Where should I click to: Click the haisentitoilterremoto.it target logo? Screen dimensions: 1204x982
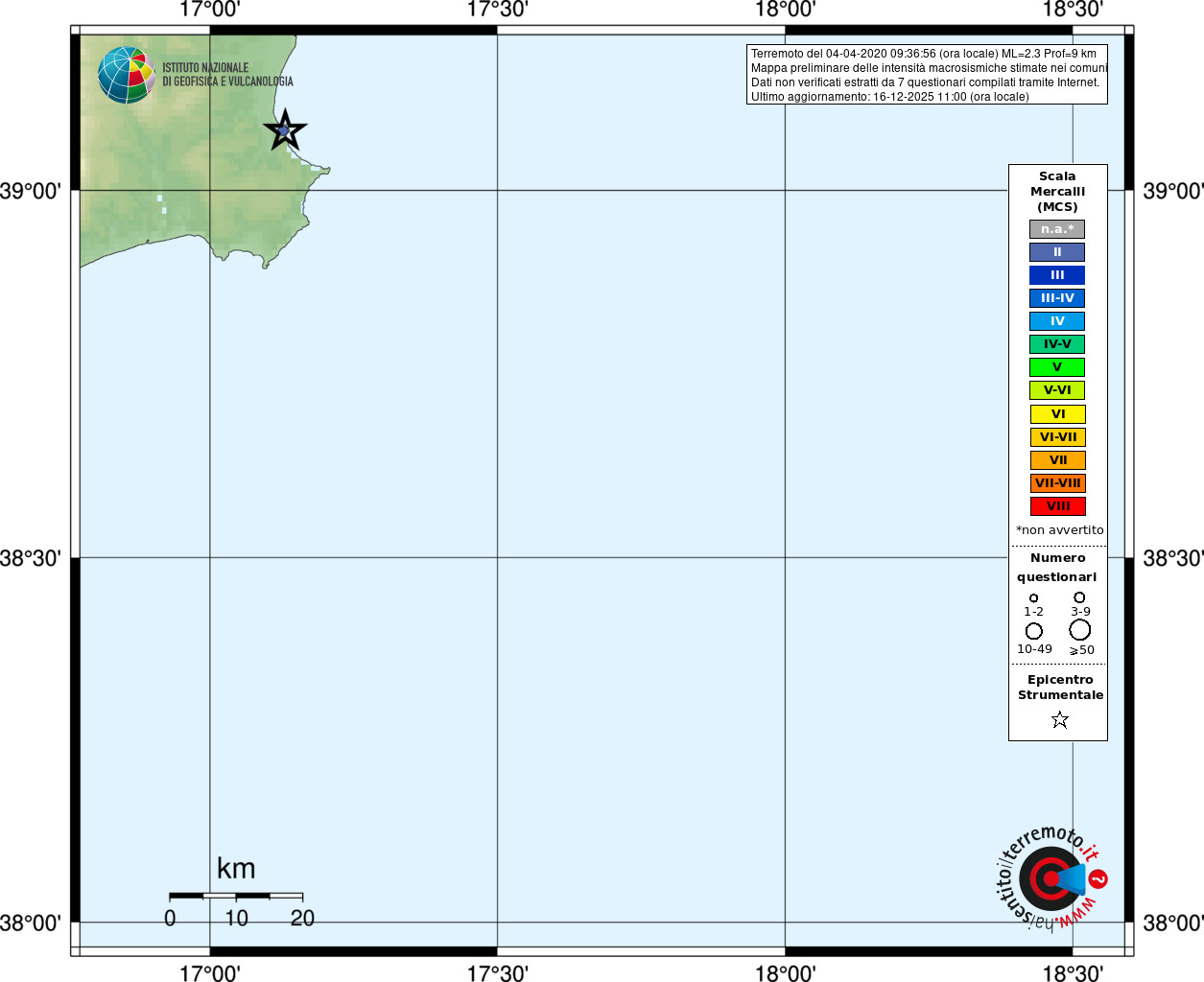point(1051,878)
